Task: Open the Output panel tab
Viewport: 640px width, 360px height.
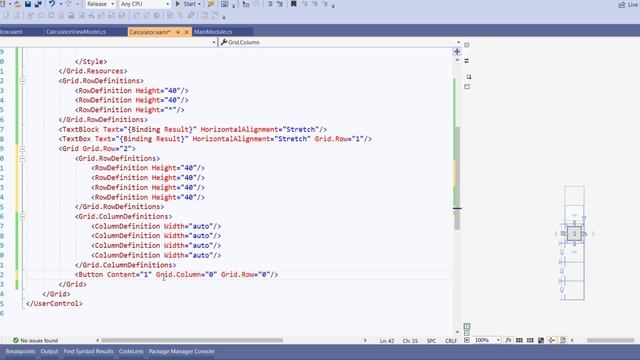Action: [49, 351]
